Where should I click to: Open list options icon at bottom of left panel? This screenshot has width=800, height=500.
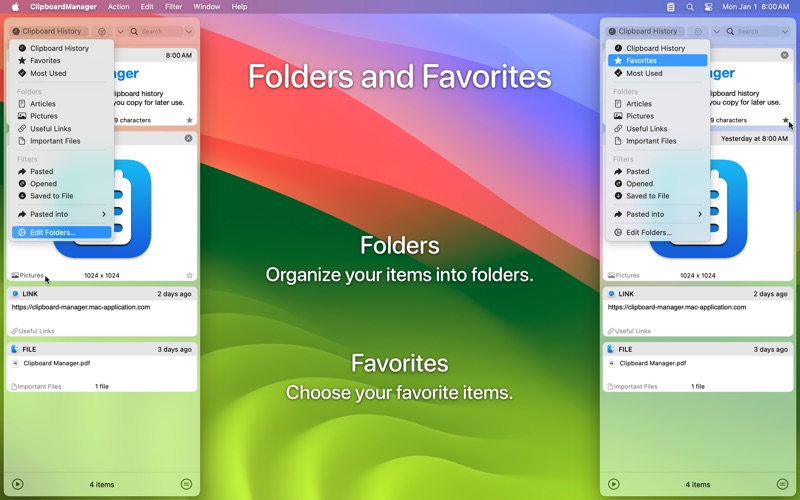click(186, 484)
